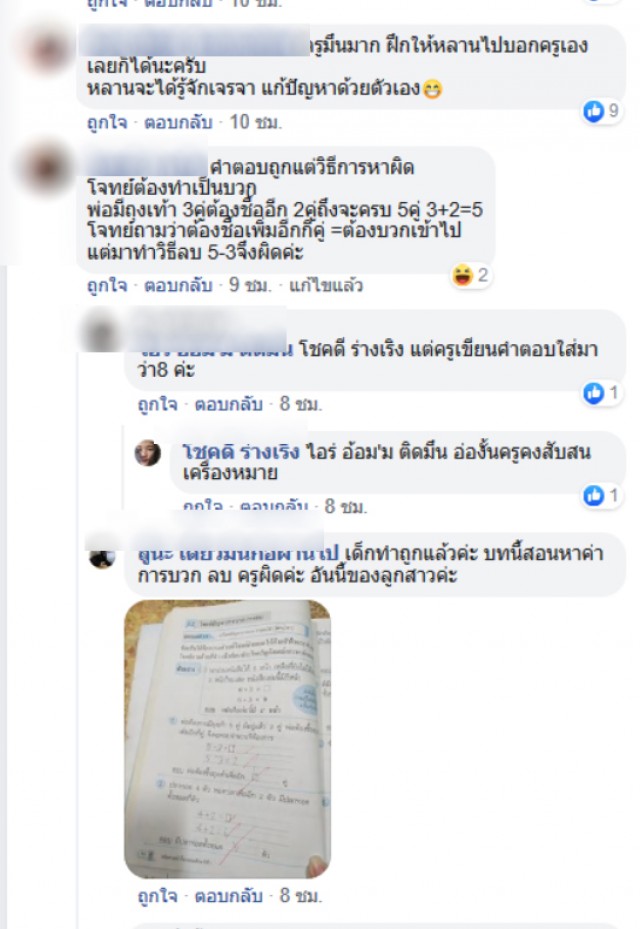The width and height of the screenshot is (640, 929).
Task: Click the mentioned name ไอร่ อ้อม'ม ติดมึน
Action: (x=377, y=453)
